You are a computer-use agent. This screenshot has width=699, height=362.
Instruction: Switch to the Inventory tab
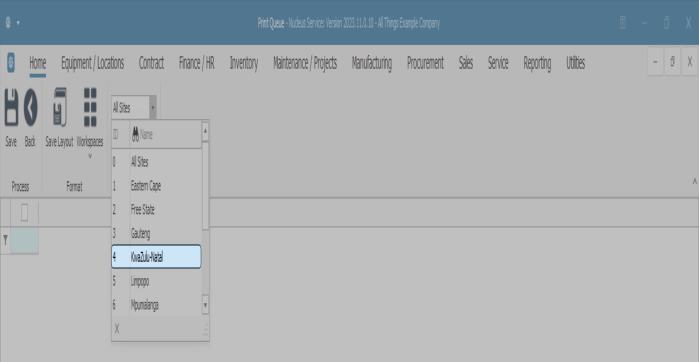tap(244, 63)
